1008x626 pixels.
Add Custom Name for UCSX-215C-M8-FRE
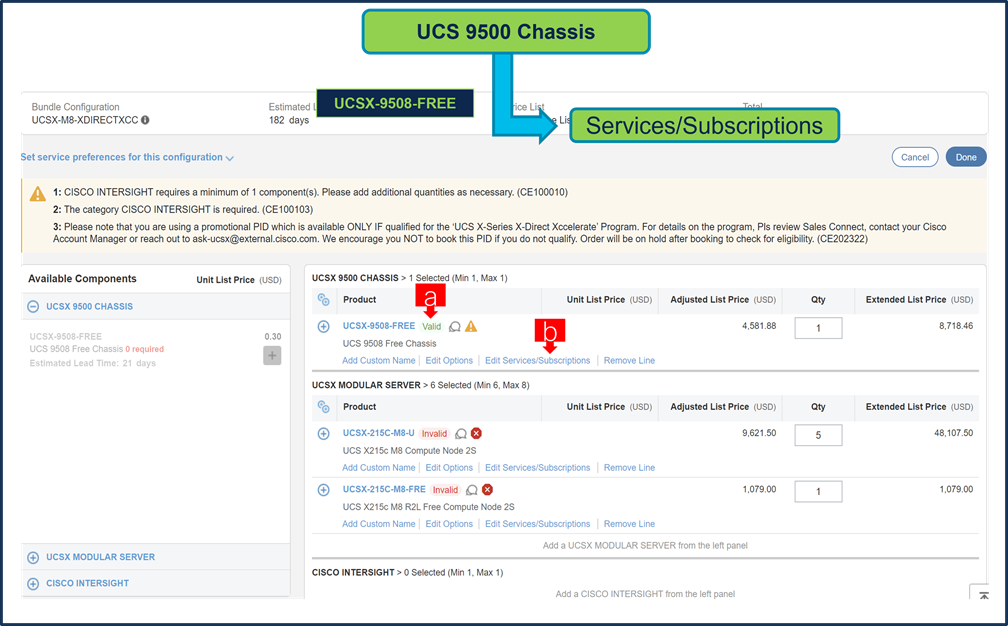point(379,524)
